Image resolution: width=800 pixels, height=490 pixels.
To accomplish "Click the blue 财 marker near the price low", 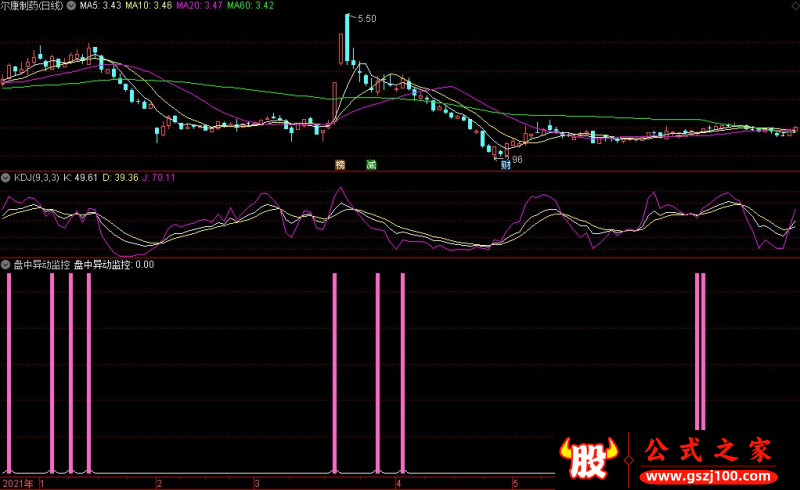I will 506,166.
